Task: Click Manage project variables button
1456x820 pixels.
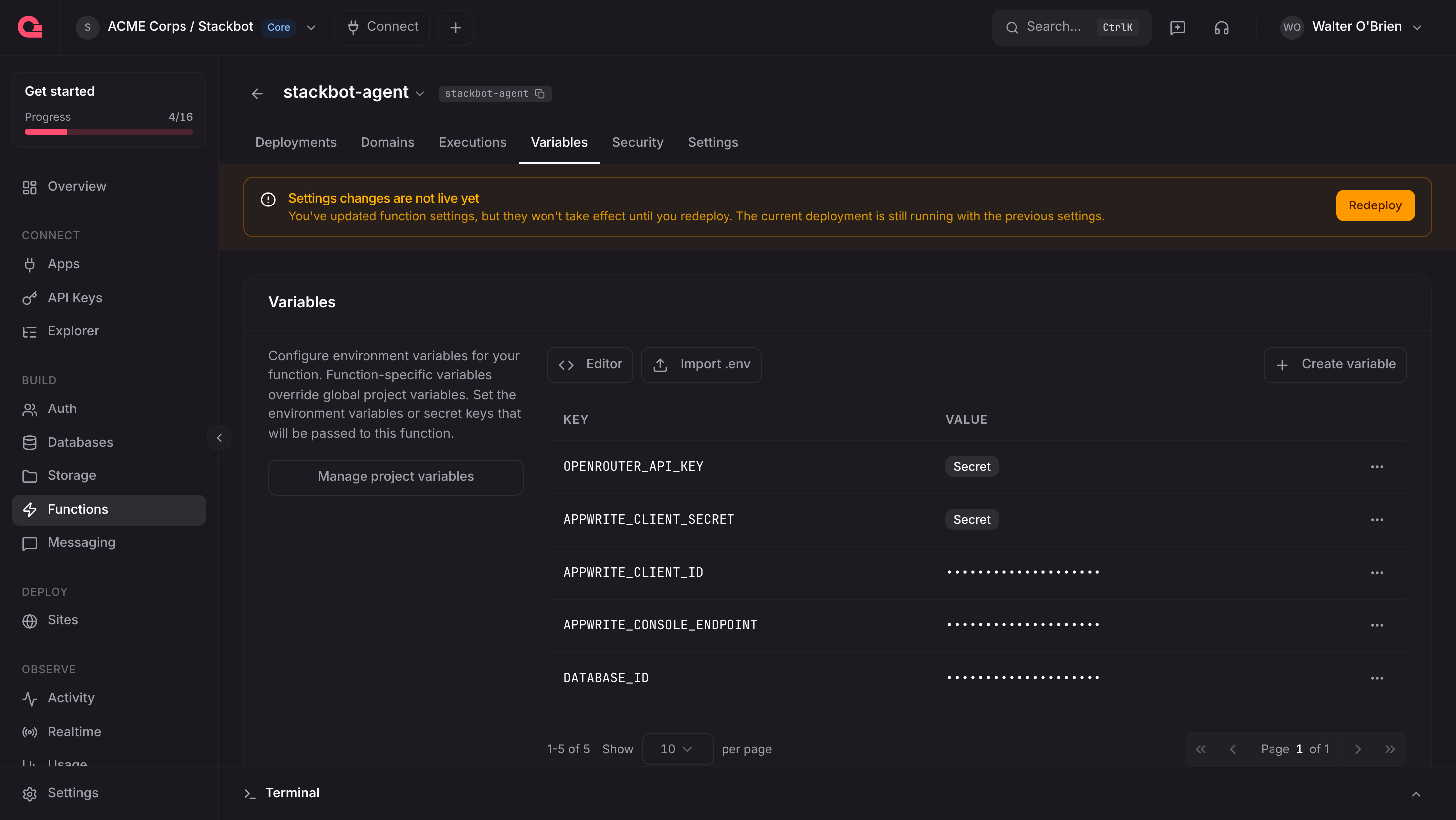Action: (395, 477)
